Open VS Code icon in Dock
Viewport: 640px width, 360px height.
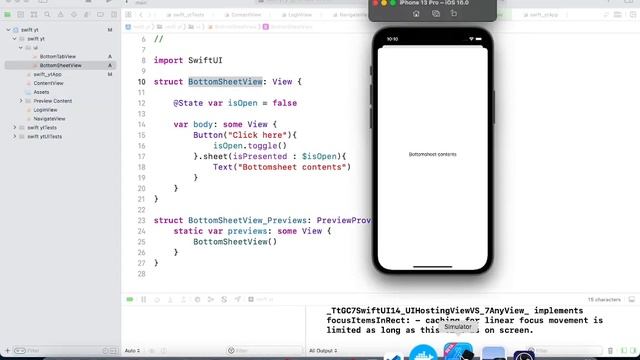[x=393, y=357]
